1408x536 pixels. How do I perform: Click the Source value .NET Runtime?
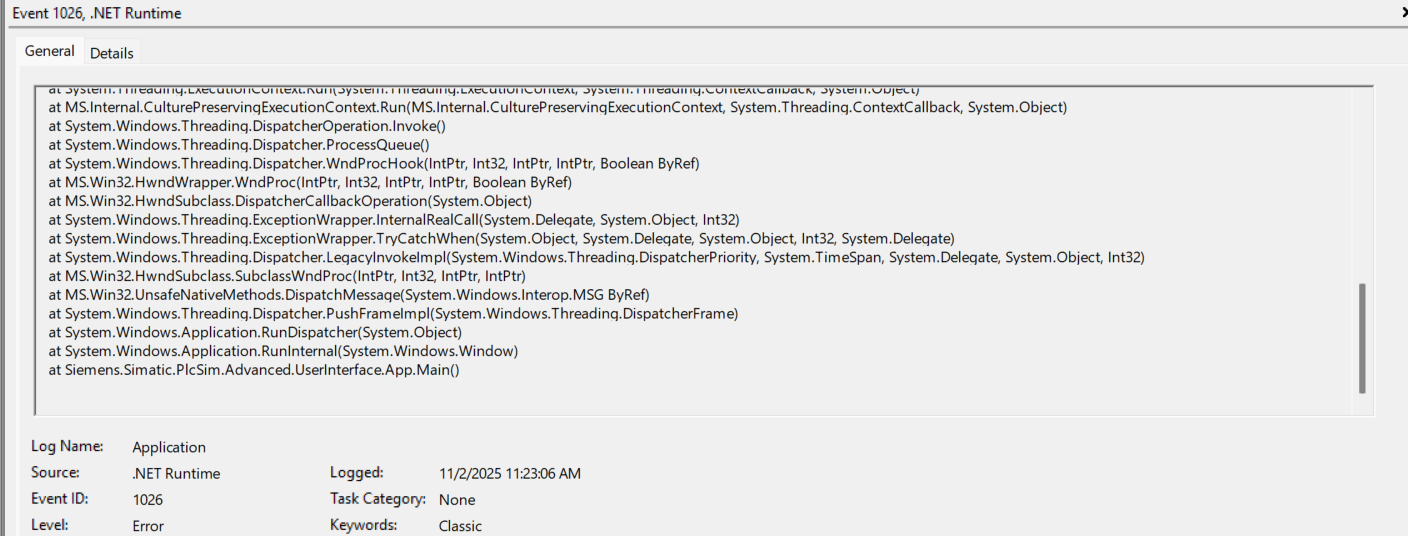[x=176, y=474]
